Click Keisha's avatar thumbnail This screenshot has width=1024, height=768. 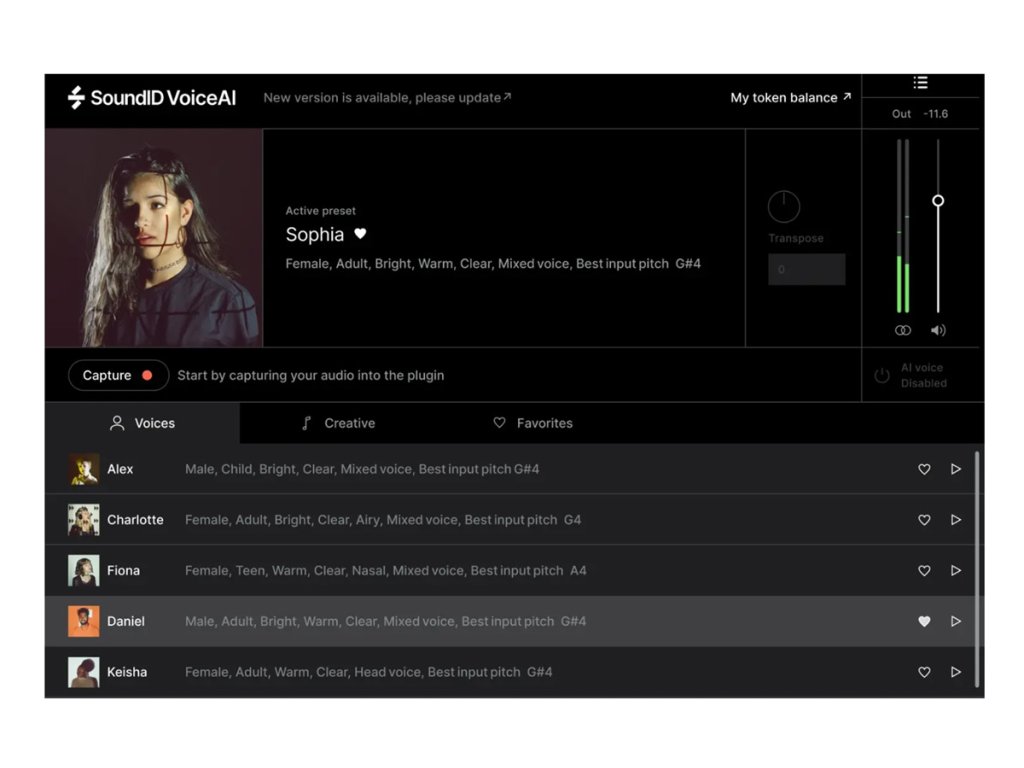pos(84,672)
